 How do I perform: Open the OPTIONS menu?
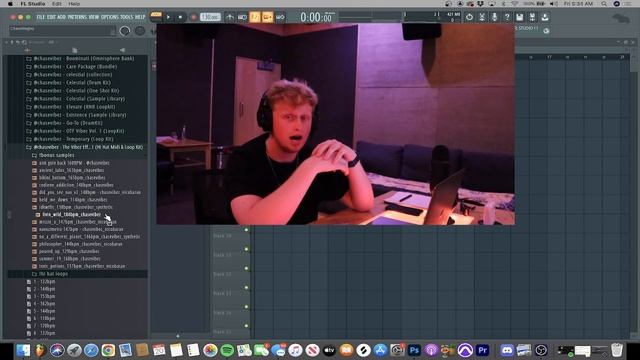coord(109,17)
